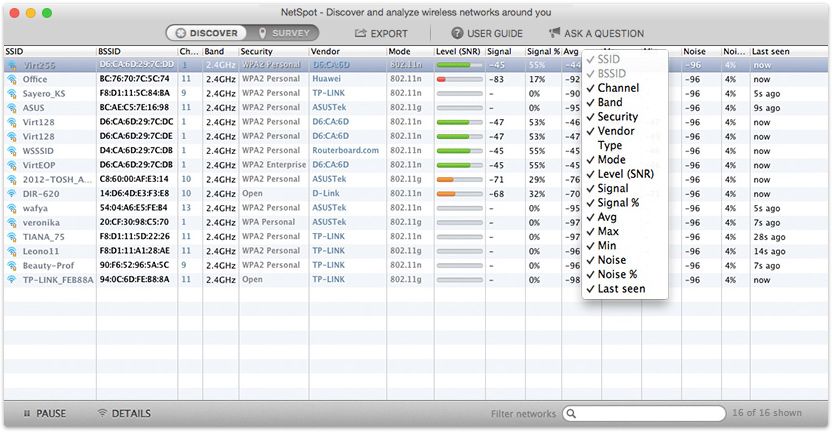
Task: Switch to Survey mode
Action: point(283,33)
